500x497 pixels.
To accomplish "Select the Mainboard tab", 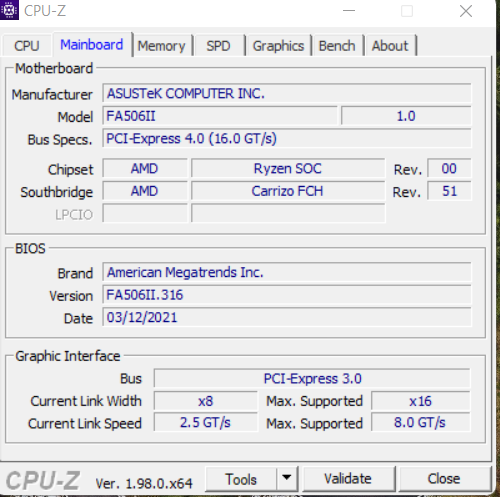I will [x=92, y=44].
